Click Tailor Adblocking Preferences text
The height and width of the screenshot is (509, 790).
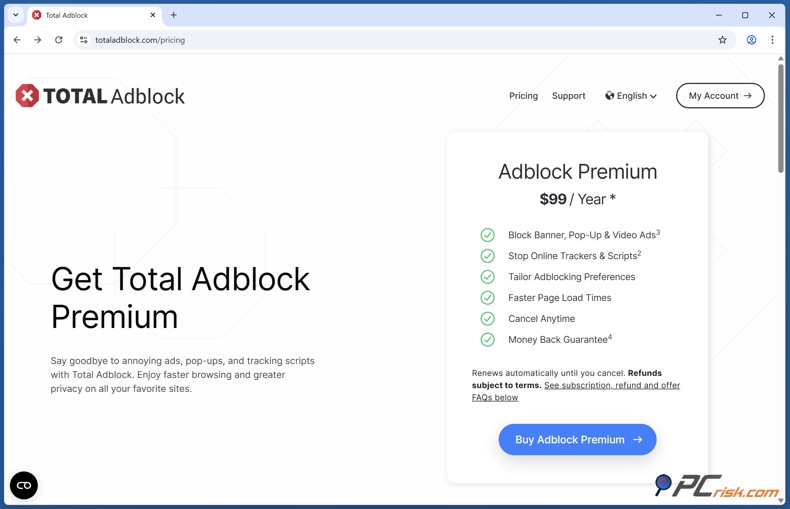(x=571, y=277)
